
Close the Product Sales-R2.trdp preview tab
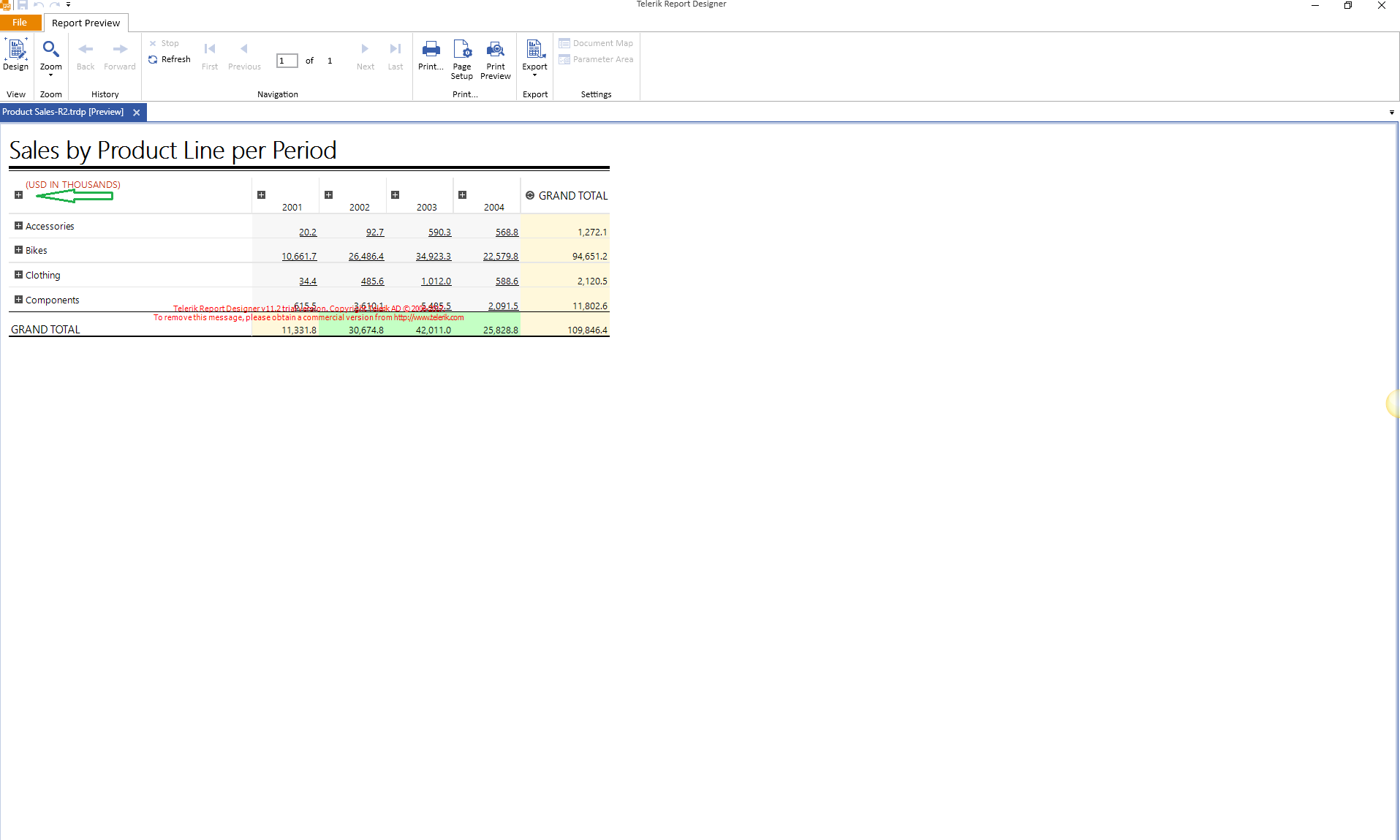[137, 113]
